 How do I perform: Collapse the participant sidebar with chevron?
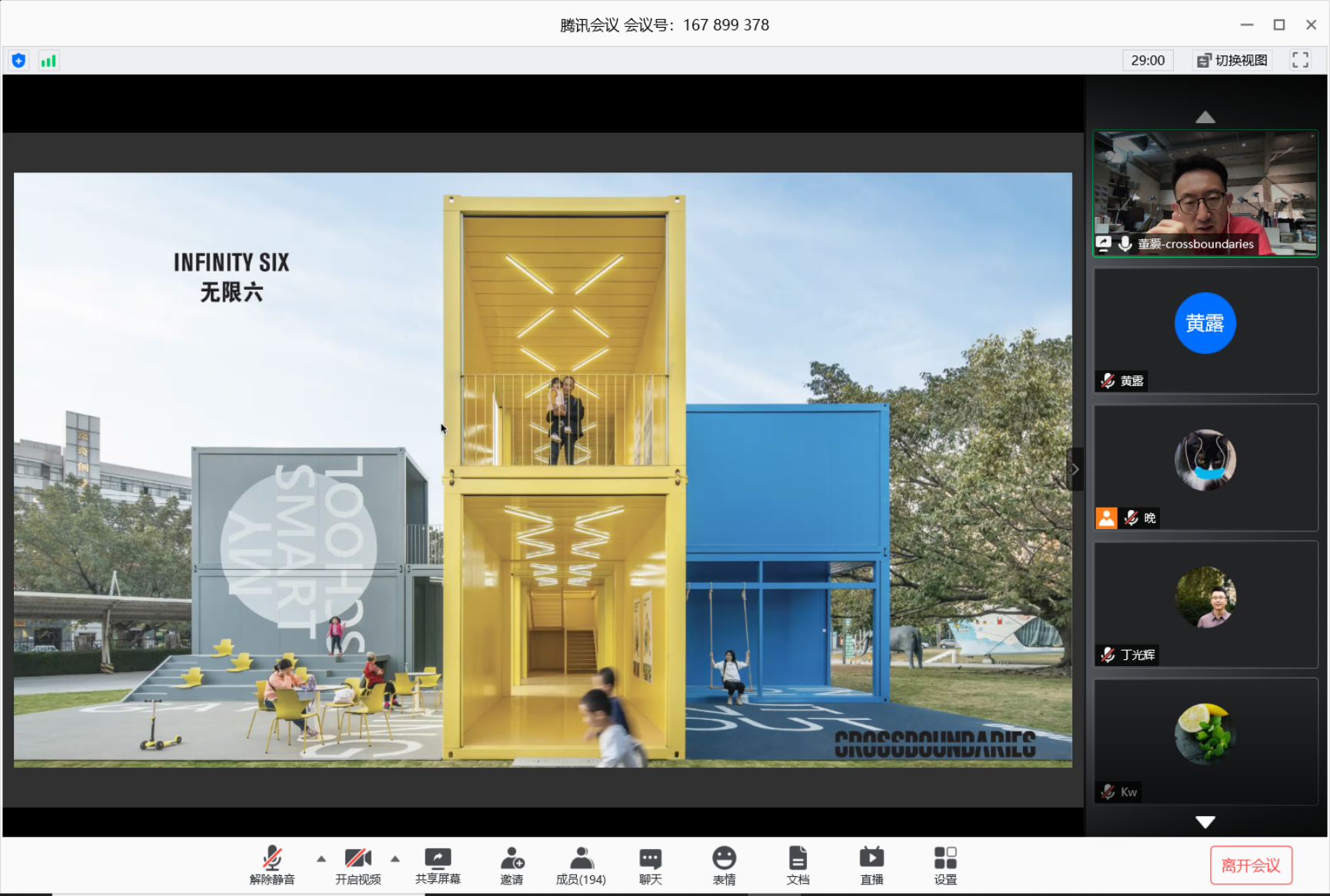(x=1075, y=469)
